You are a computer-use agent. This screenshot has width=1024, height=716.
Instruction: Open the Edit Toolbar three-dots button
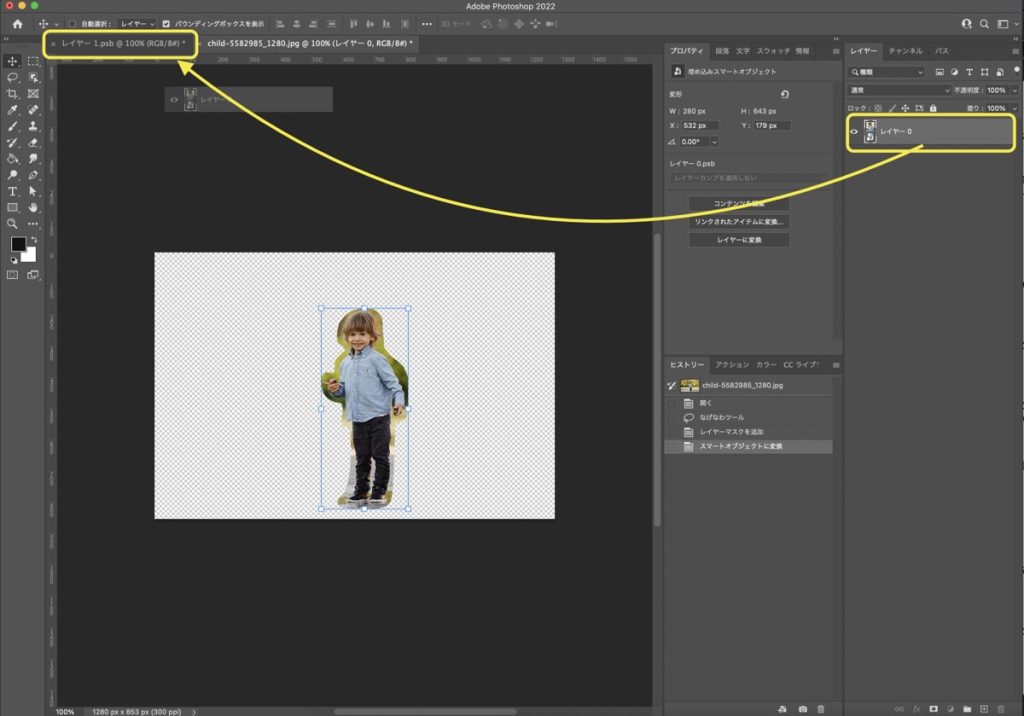(x=33, y=224)
